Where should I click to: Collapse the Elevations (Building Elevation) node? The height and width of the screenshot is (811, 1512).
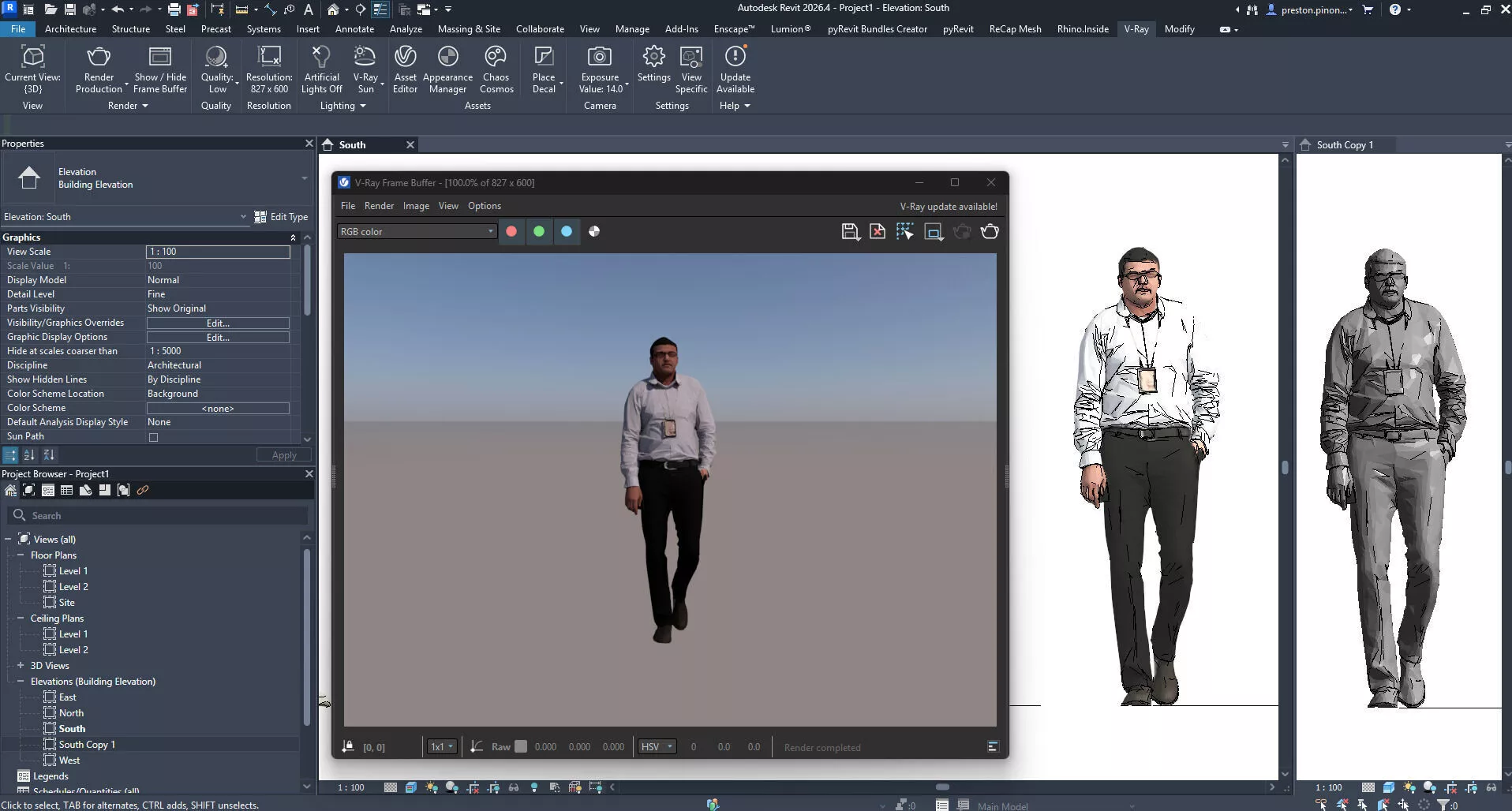pos(21,682)
